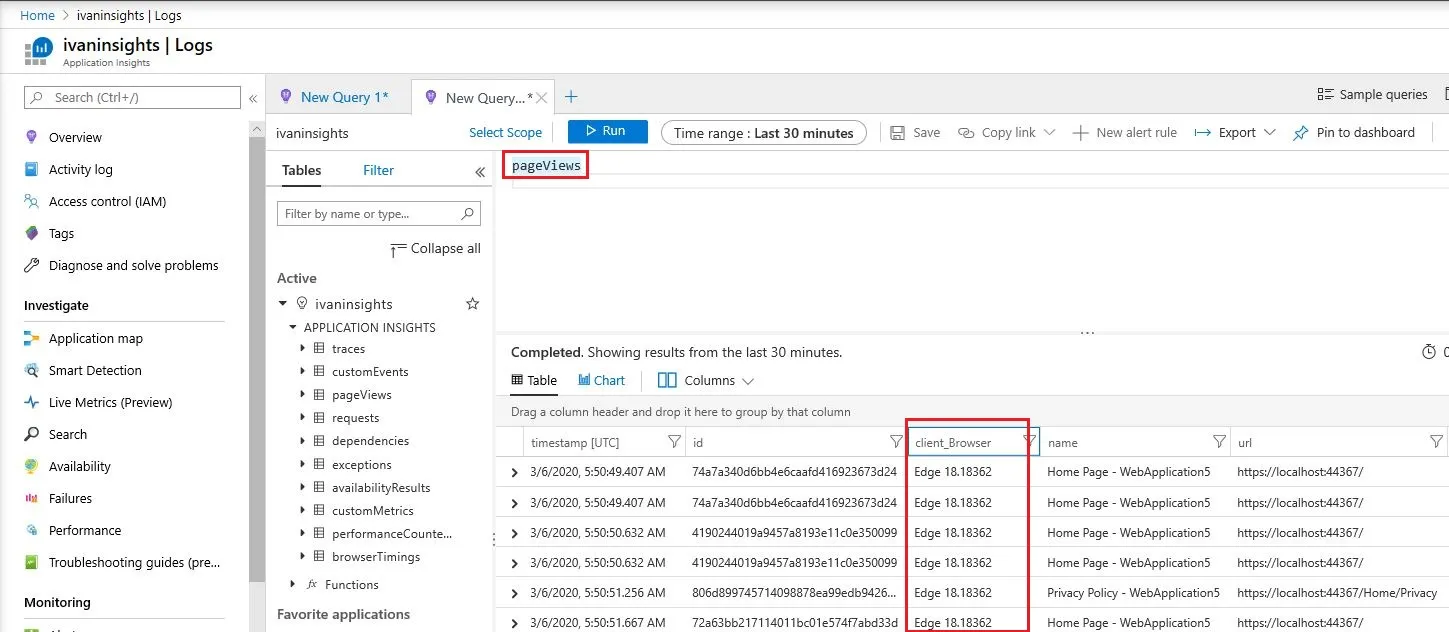Filter the id column

pos(896,441)
